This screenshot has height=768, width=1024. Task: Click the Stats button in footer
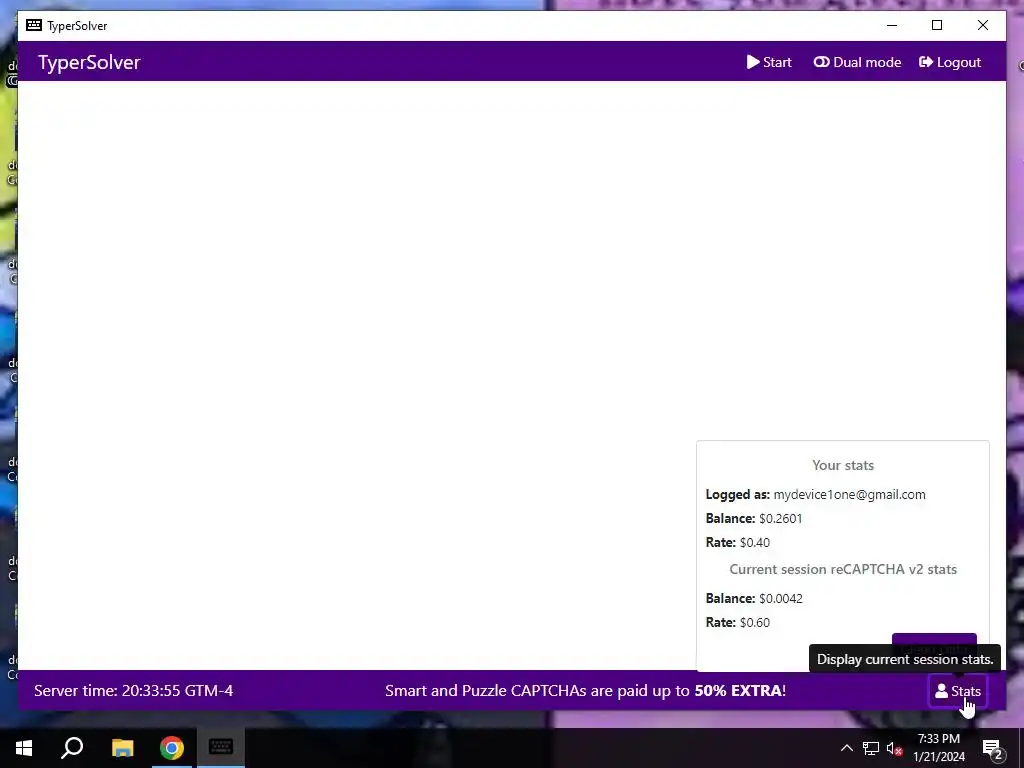pos(957,691)
